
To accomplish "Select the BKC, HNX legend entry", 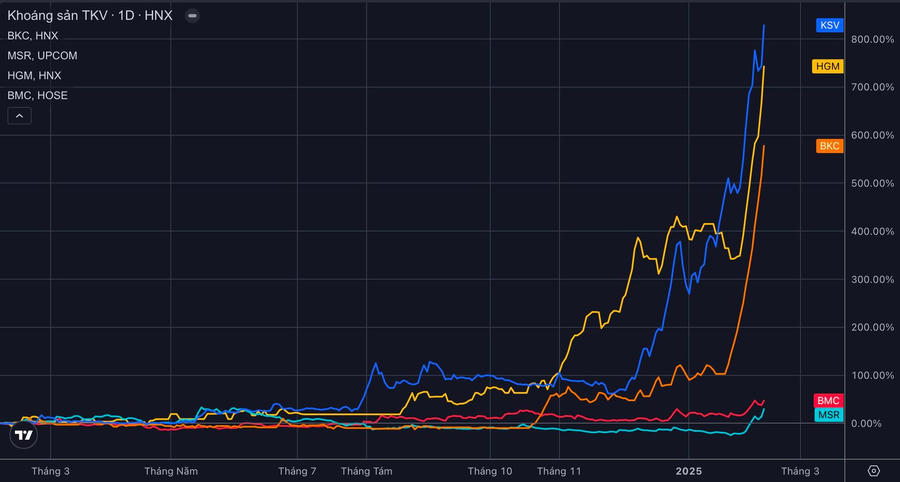I will (34, 36).
